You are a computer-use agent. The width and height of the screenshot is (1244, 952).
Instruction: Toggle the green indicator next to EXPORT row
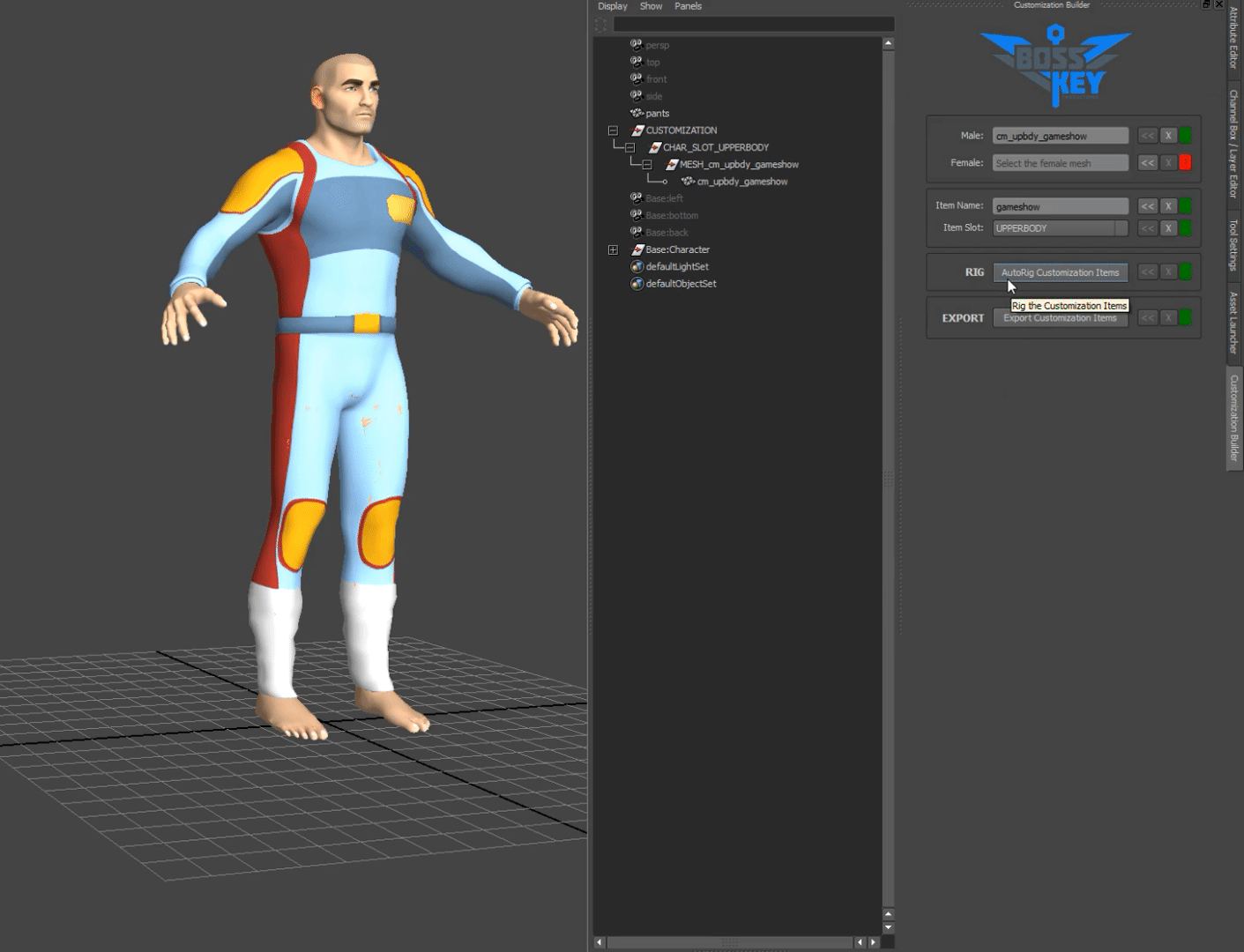tap(1186, 317)
